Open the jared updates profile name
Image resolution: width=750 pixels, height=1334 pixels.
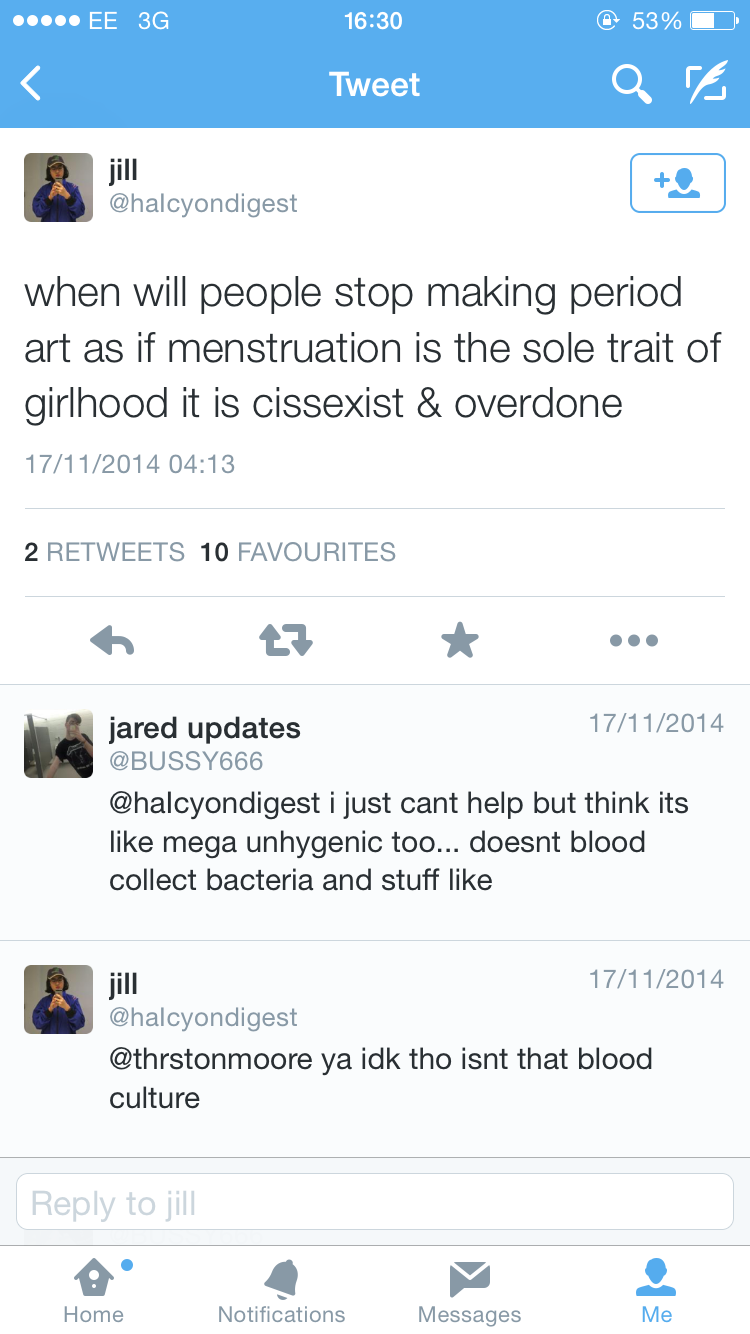click(x=204, y=728)
